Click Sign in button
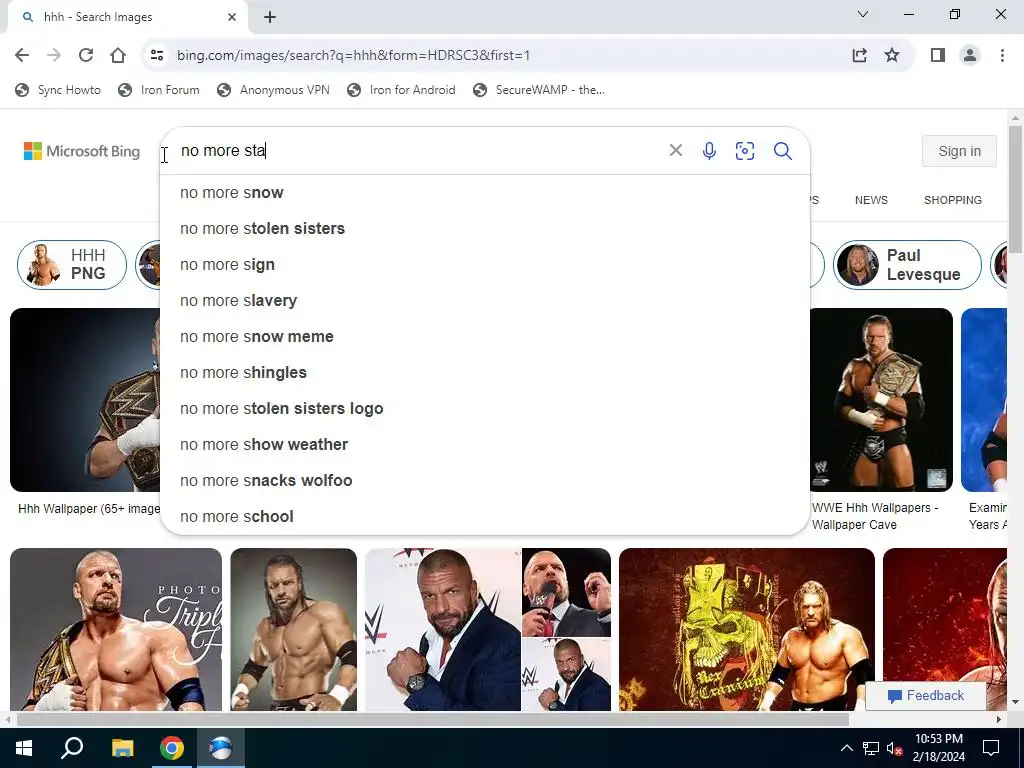1024x768 pixels. coord(959,151)
